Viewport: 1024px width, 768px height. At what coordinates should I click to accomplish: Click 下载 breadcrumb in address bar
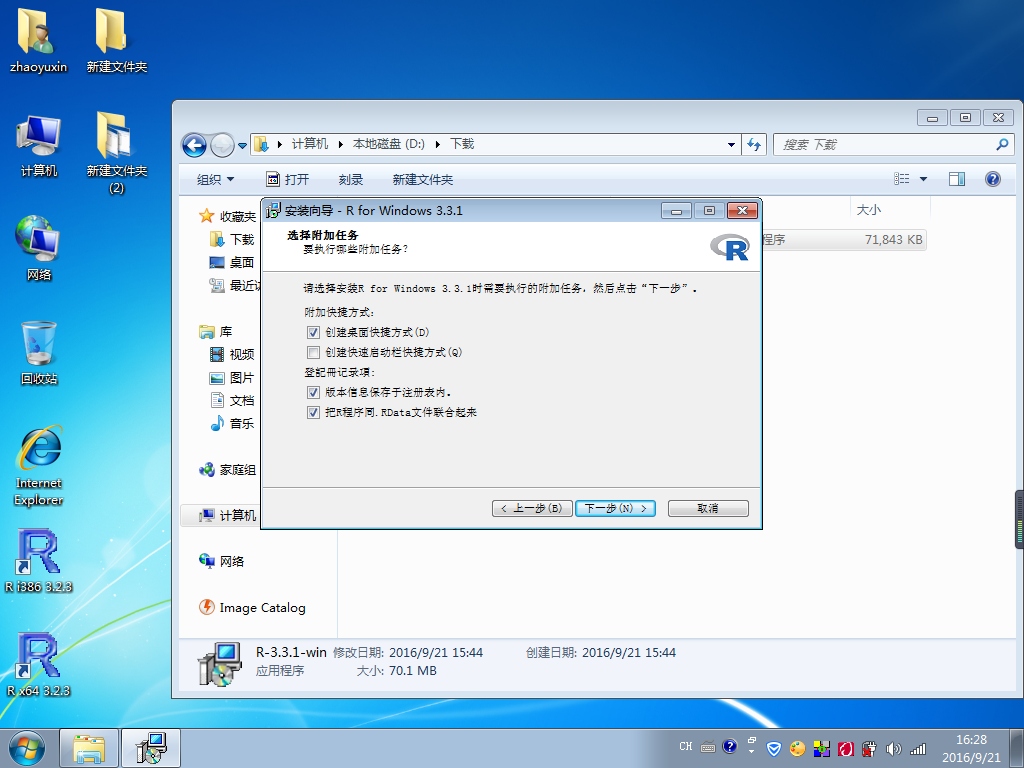(462, 144)
